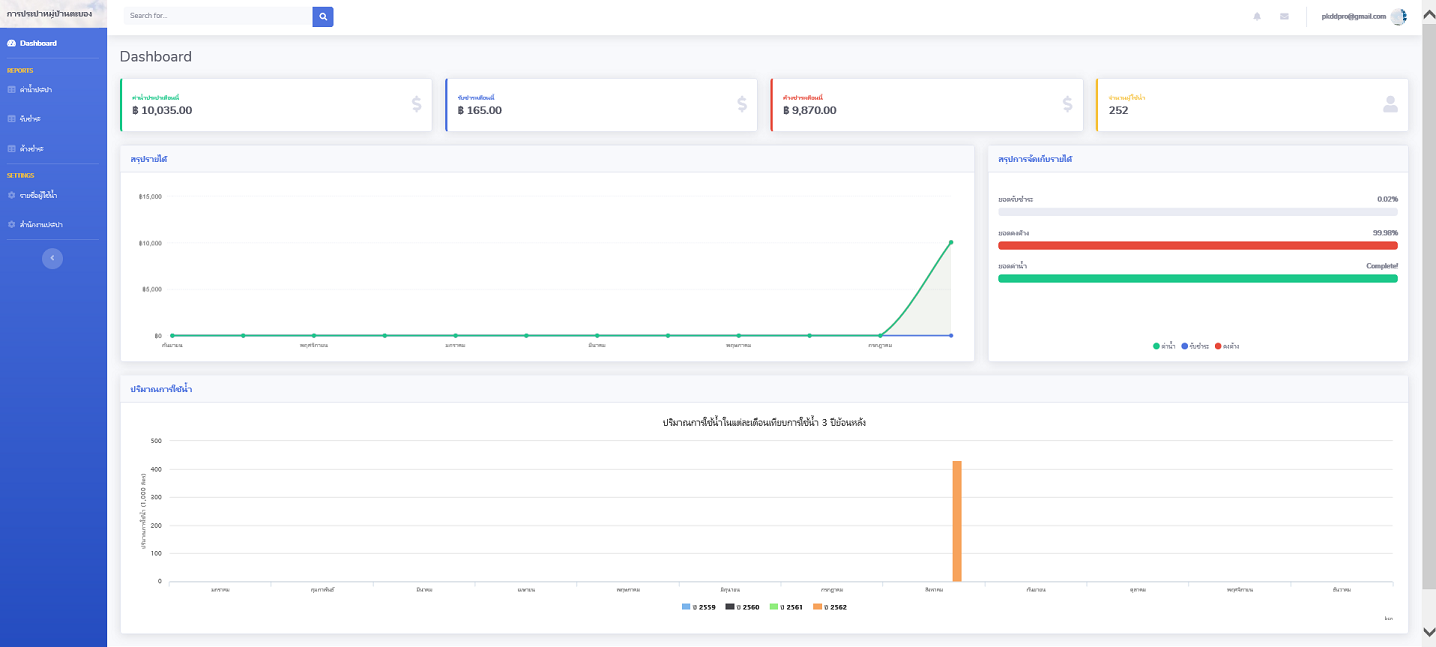The image size is (1436, 647).
Task: Open the notifications bell icon
Action: coord(1257,16)
